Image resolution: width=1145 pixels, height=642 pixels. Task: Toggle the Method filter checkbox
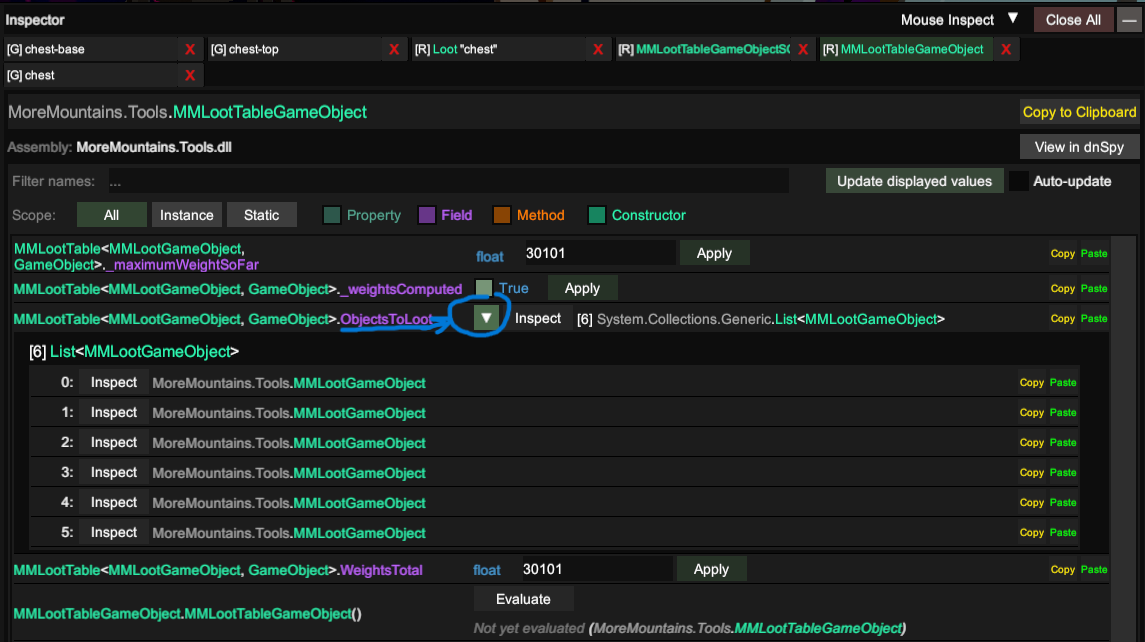tap(502, 215)
